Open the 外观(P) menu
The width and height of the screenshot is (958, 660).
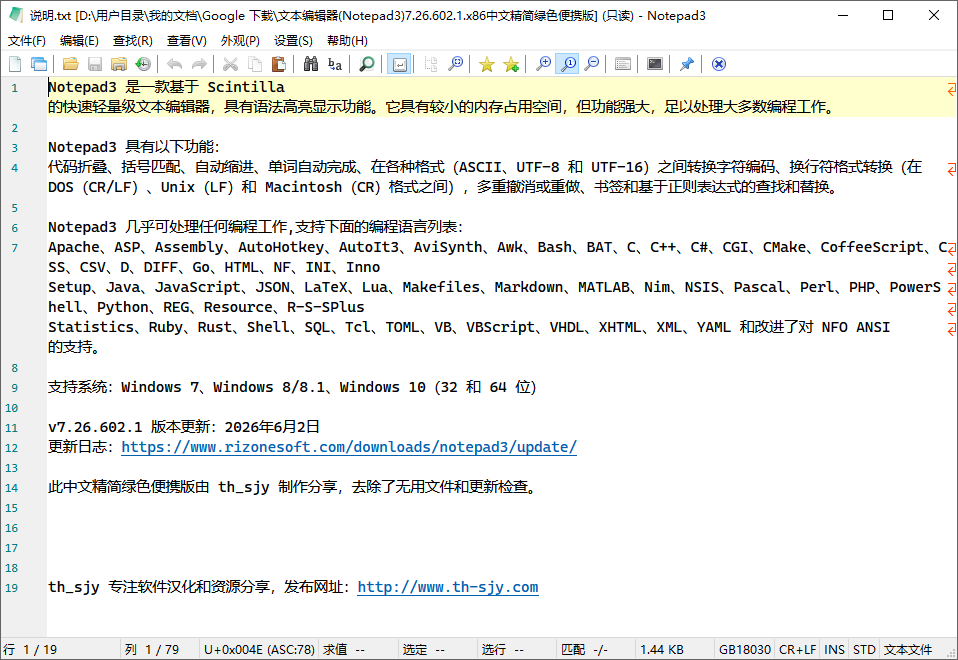click(x=240, y=40)
